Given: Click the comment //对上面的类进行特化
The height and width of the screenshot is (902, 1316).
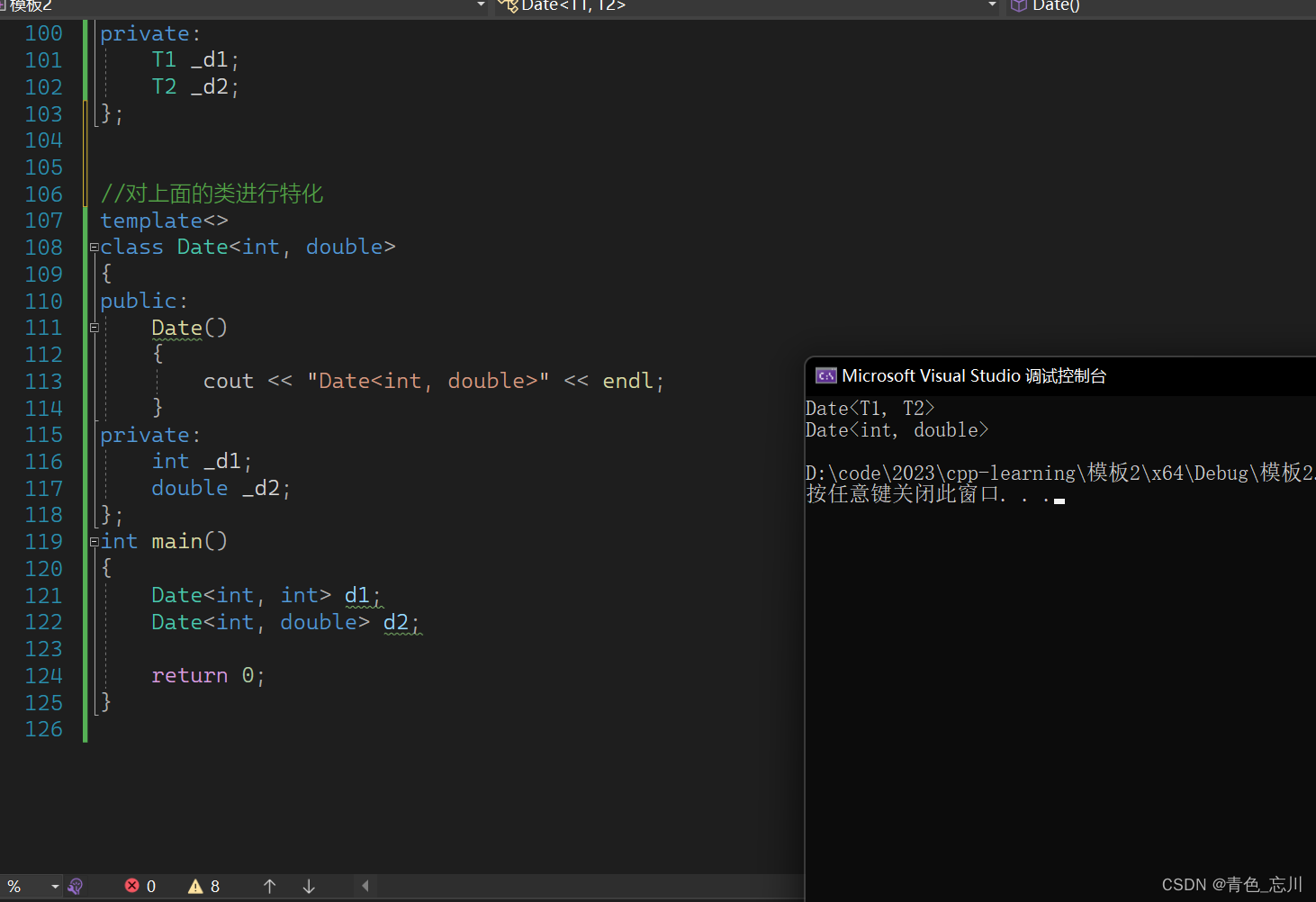Looking at the screenshot, I should [x=212, y=194].
